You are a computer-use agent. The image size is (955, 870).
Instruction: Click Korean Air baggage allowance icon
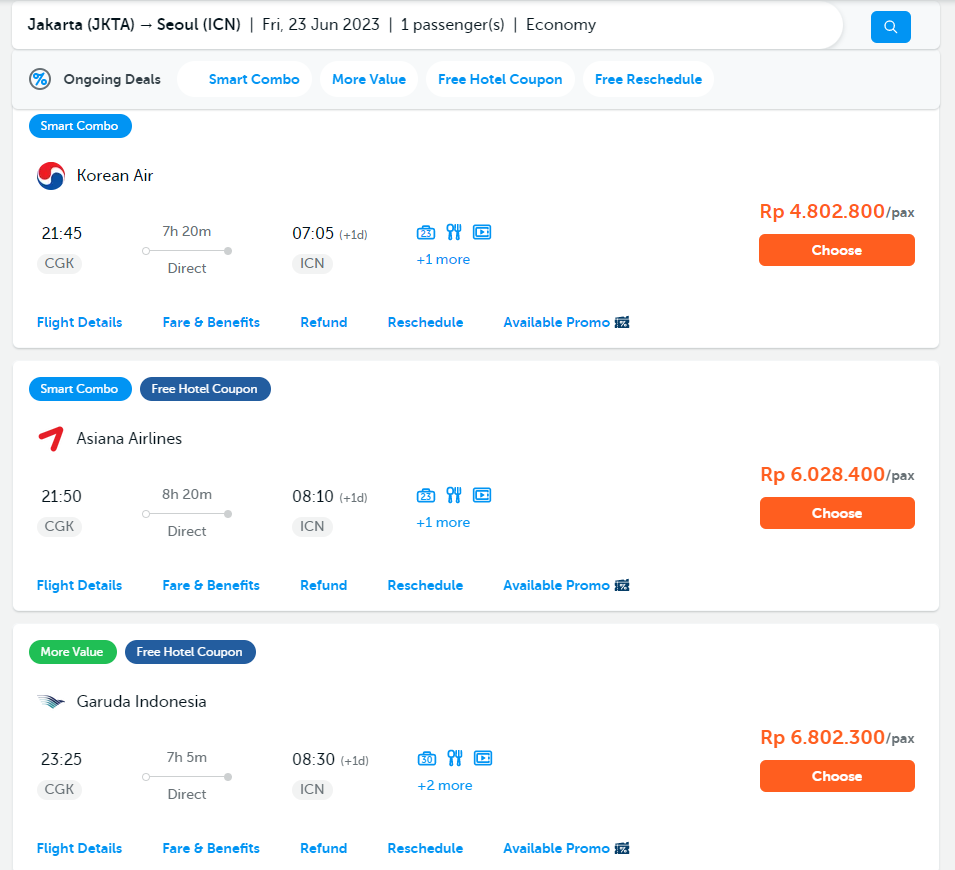pos(426,233)
